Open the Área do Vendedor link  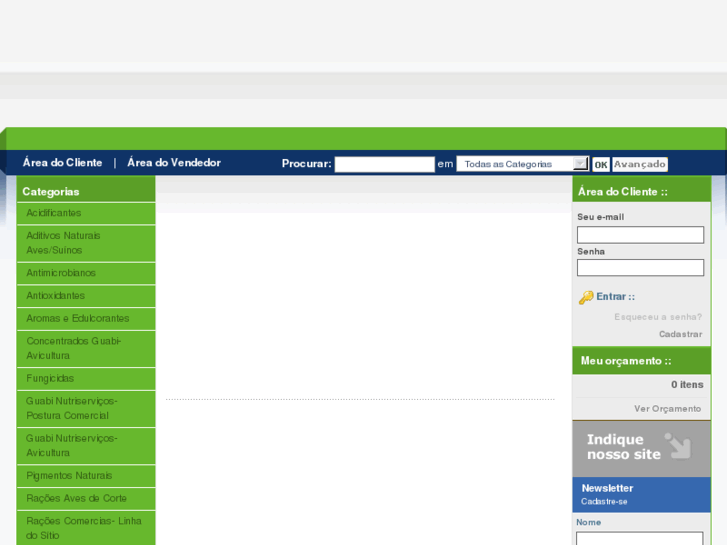click(174, 163)
